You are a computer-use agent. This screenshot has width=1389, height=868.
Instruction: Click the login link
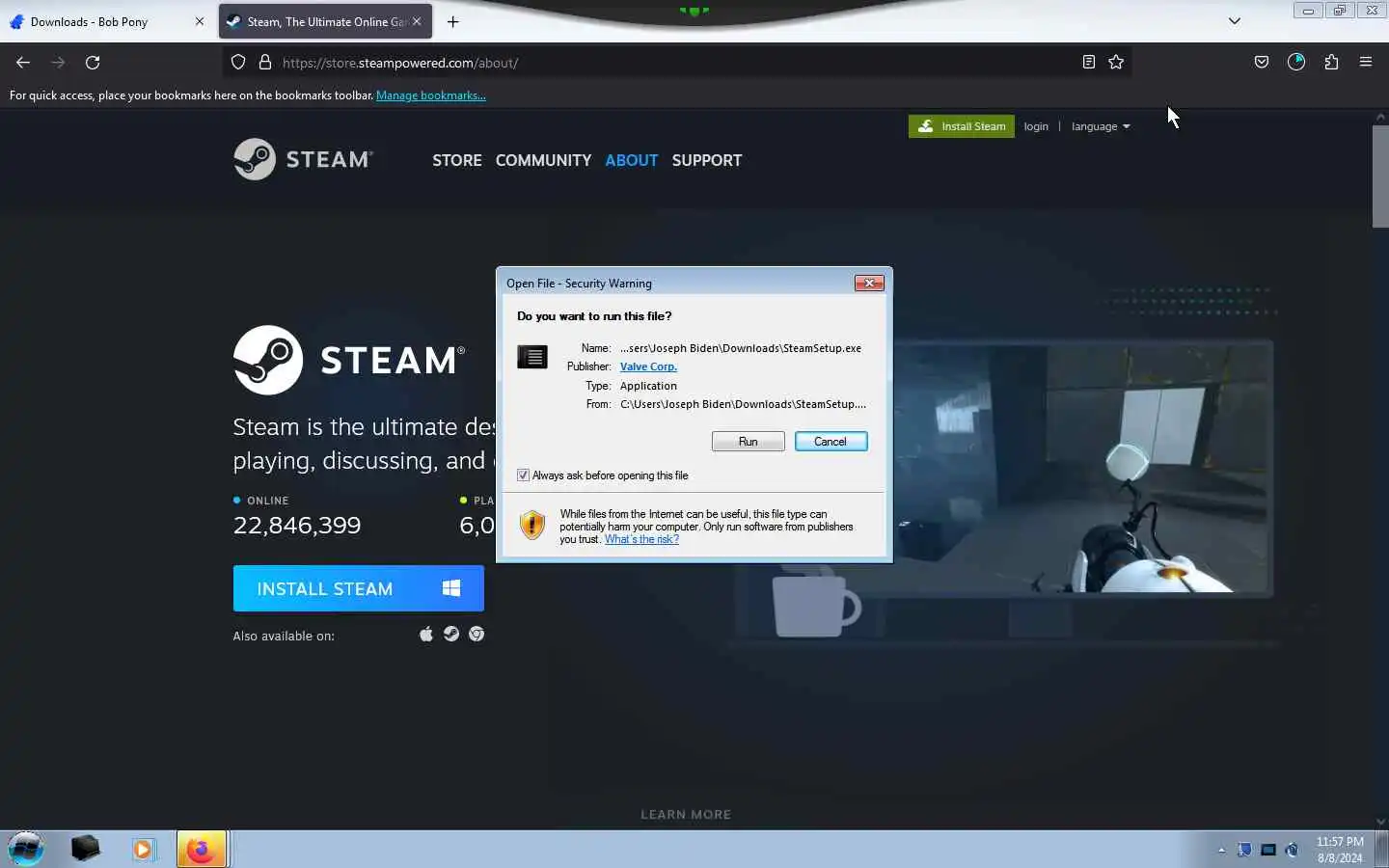(1036, 126)
